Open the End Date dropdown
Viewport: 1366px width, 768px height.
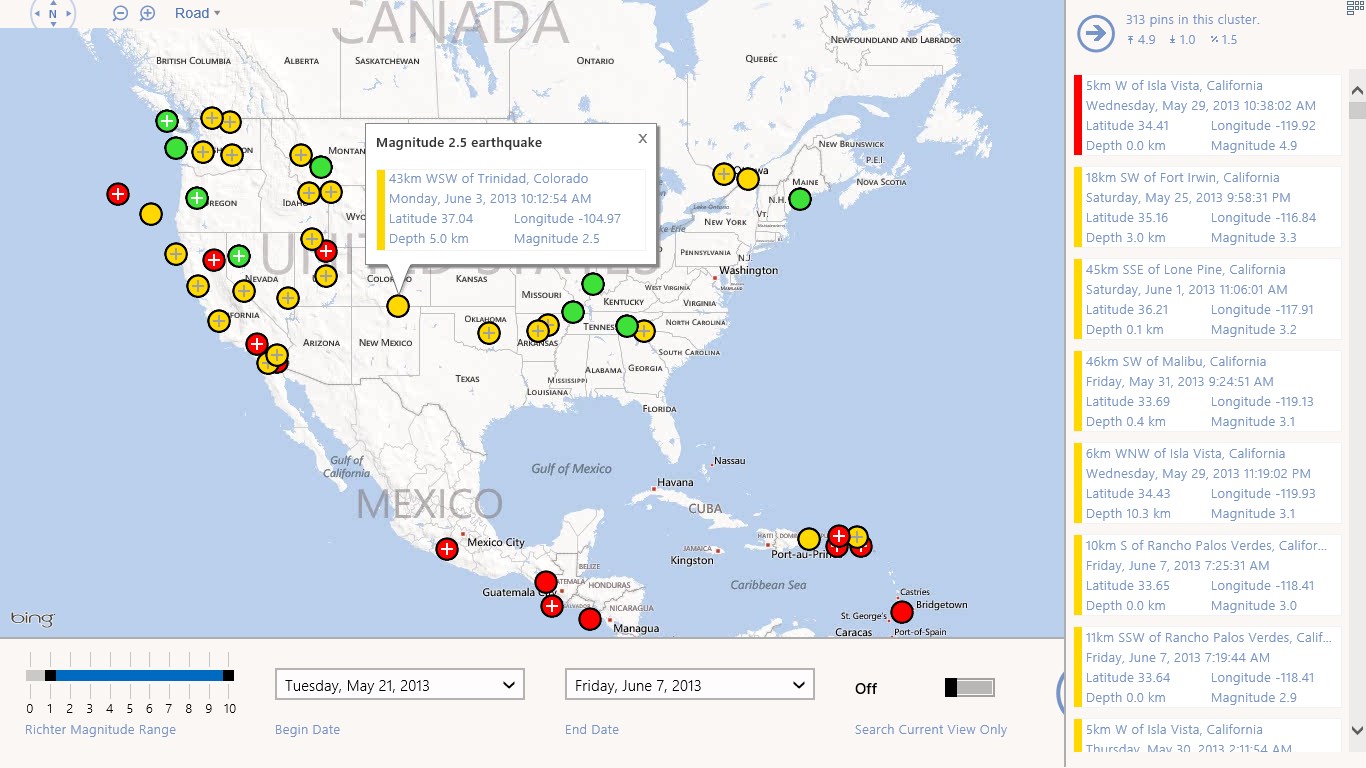[688, 684]
